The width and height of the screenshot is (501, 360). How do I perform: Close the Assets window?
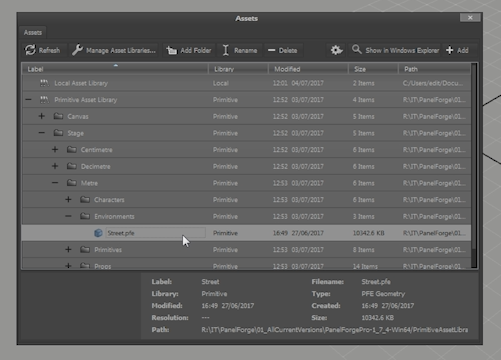(470, 18)
